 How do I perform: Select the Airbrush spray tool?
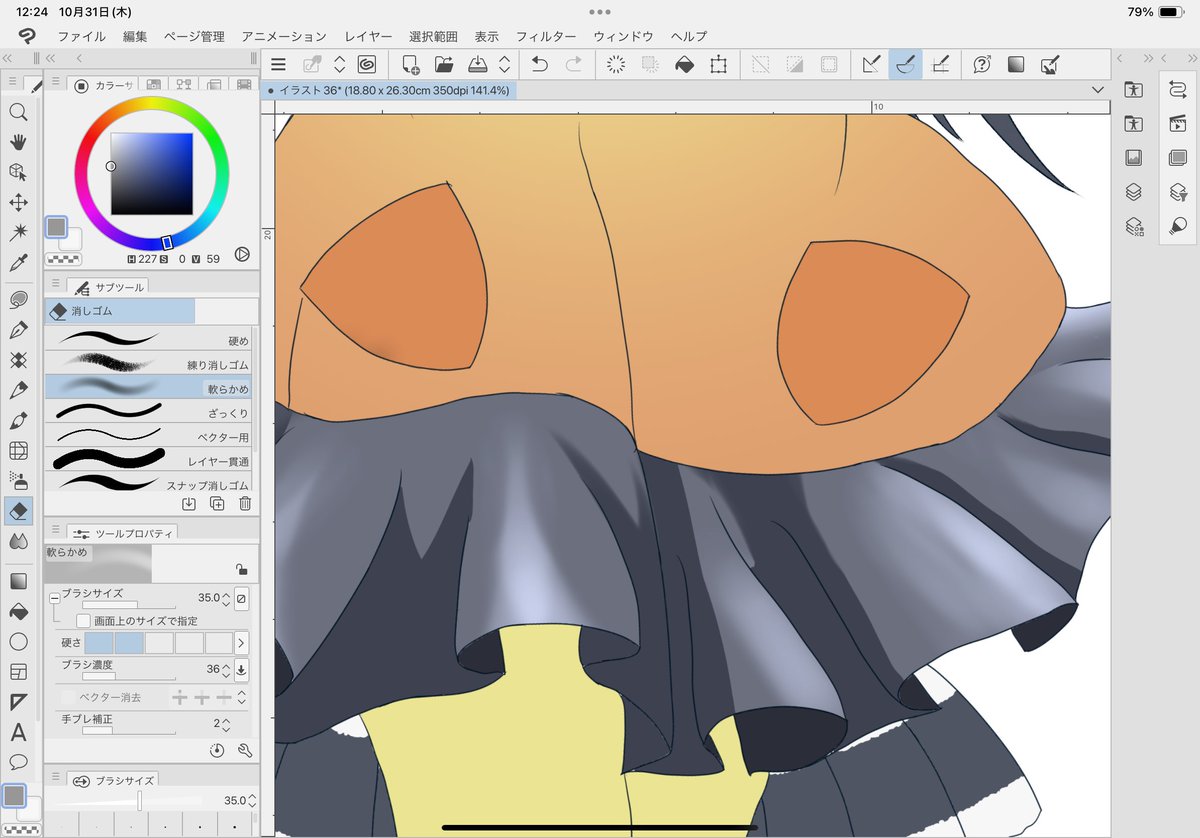18,480
